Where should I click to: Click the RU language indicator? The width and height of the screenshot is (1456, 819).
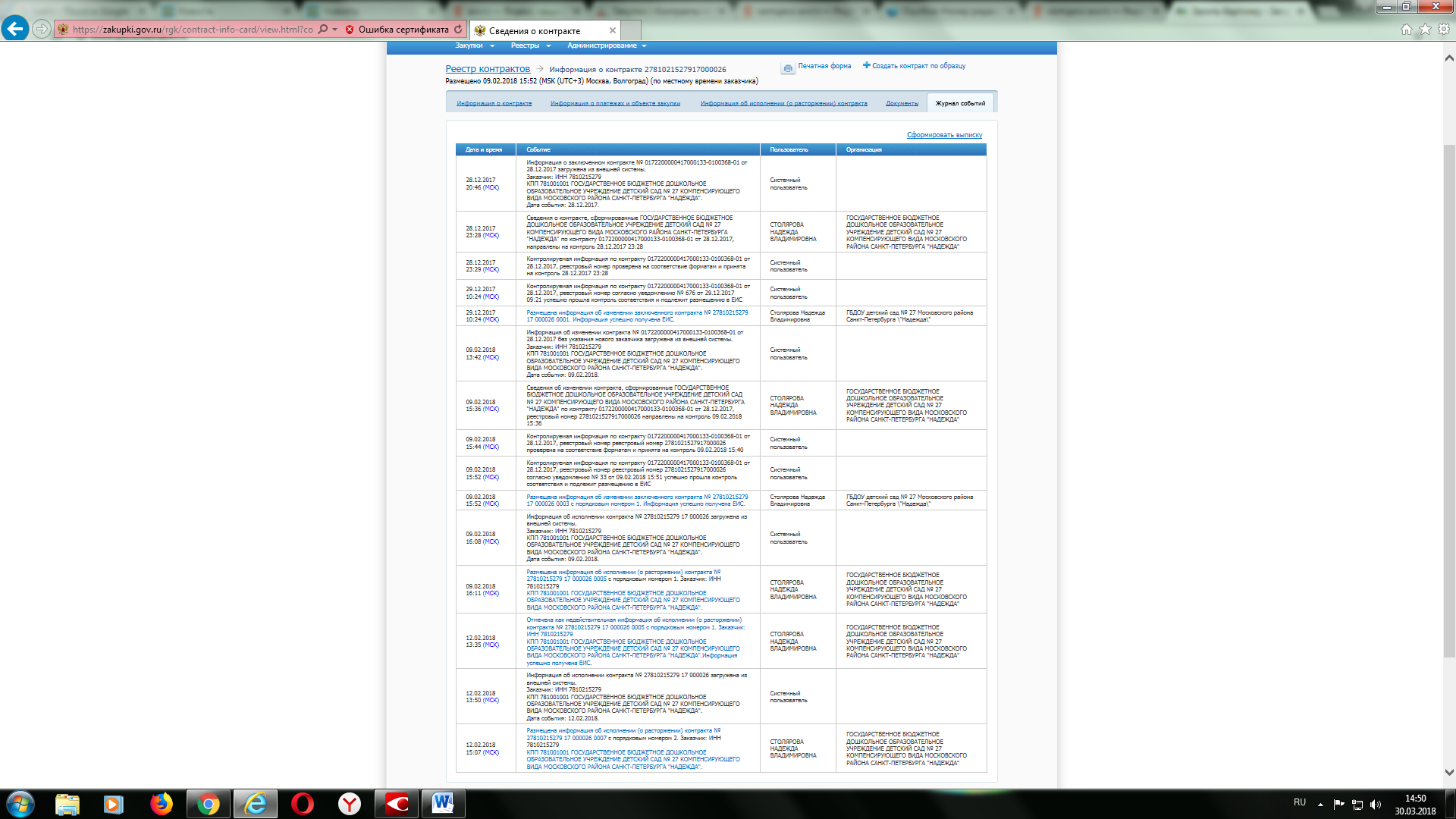tap(1300, 802)
